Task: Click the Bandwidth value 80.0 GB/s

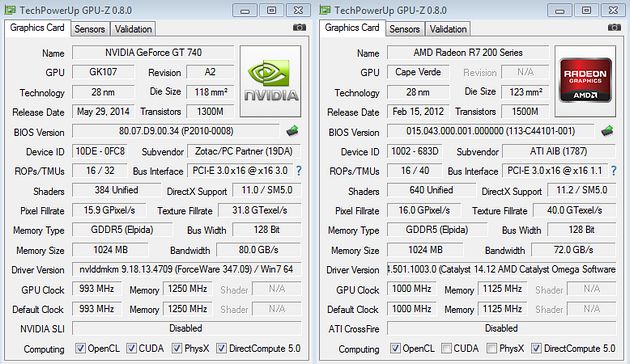Action: pos(259,250)
